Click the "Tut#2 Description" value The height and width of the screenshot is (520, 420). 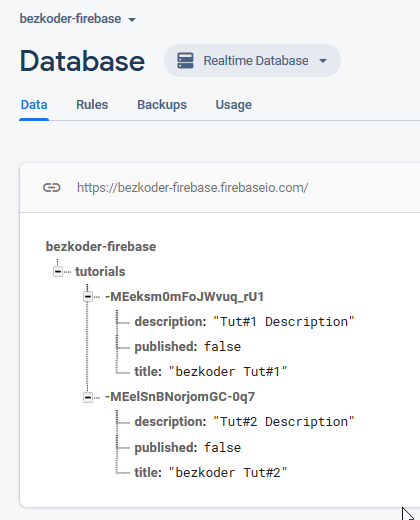[x=283, y=422]
